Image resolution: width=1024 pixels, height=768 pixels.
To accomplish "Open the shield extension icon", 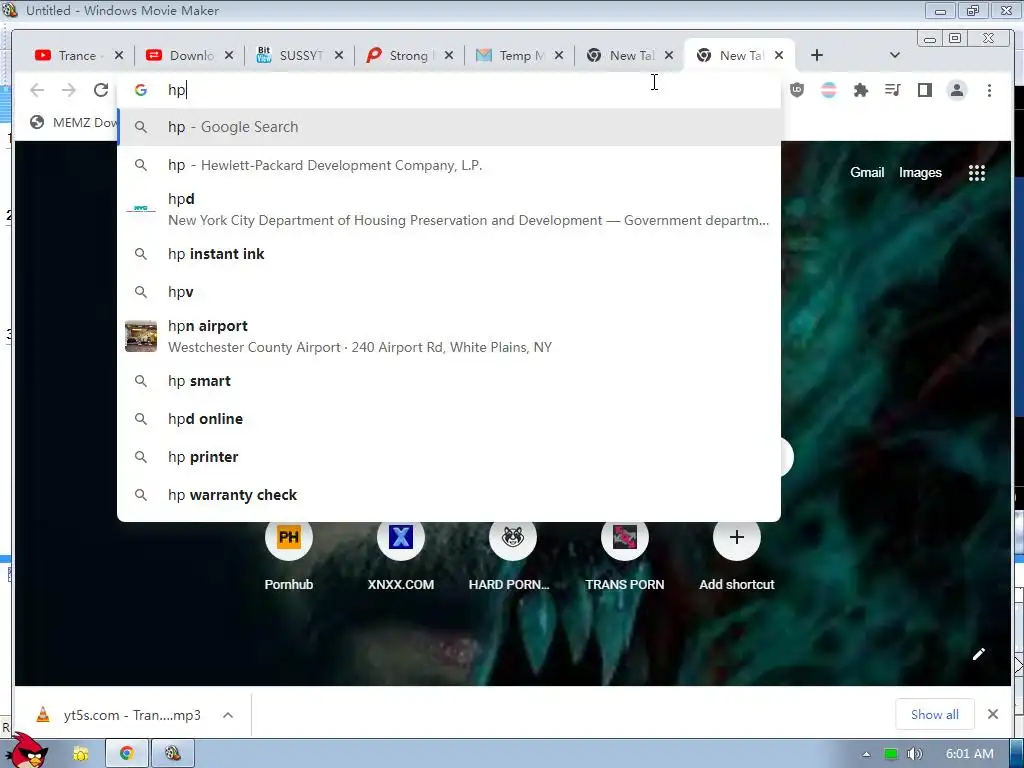I will 797,90.
